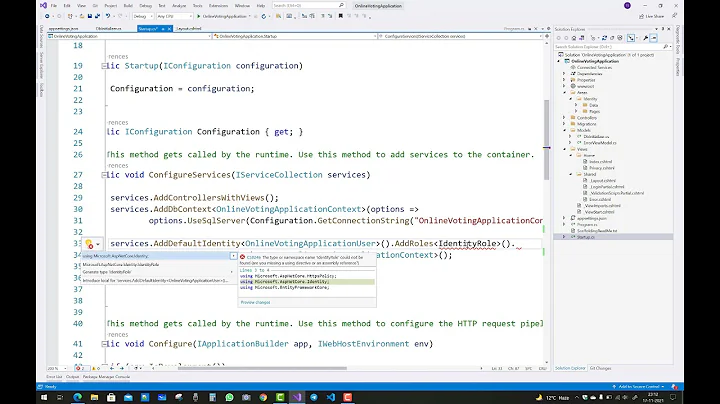Screen dimensions: 720x404
Task: Open Visual Studio Code from the taskbar
Action: tap(331, 397)
